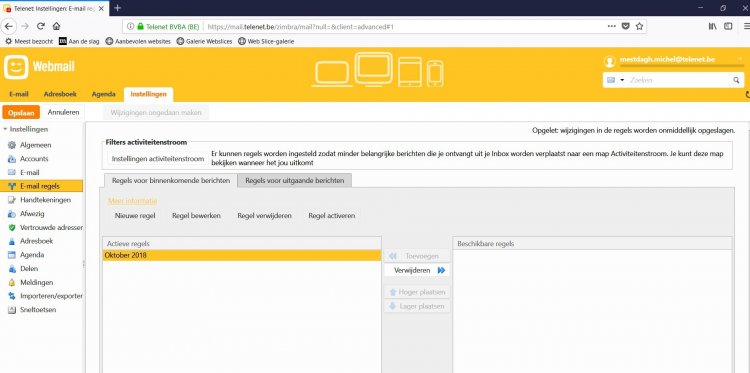Select the Vertrouwde adressen shield icon
Screen dimensions: 750x373
point(12,228)
